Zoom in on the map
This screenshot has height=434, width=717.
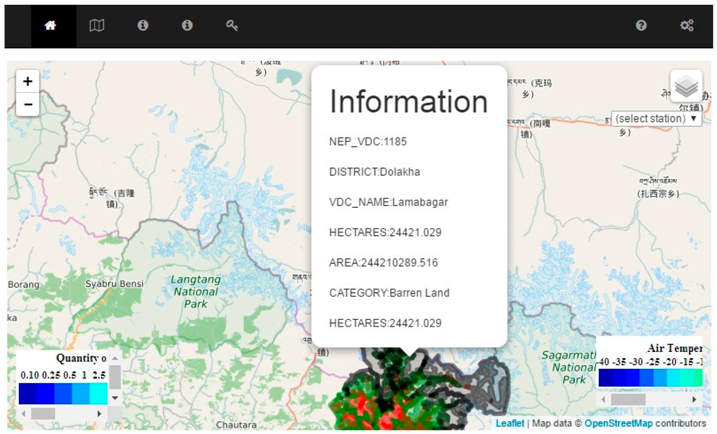click(27, 81)
